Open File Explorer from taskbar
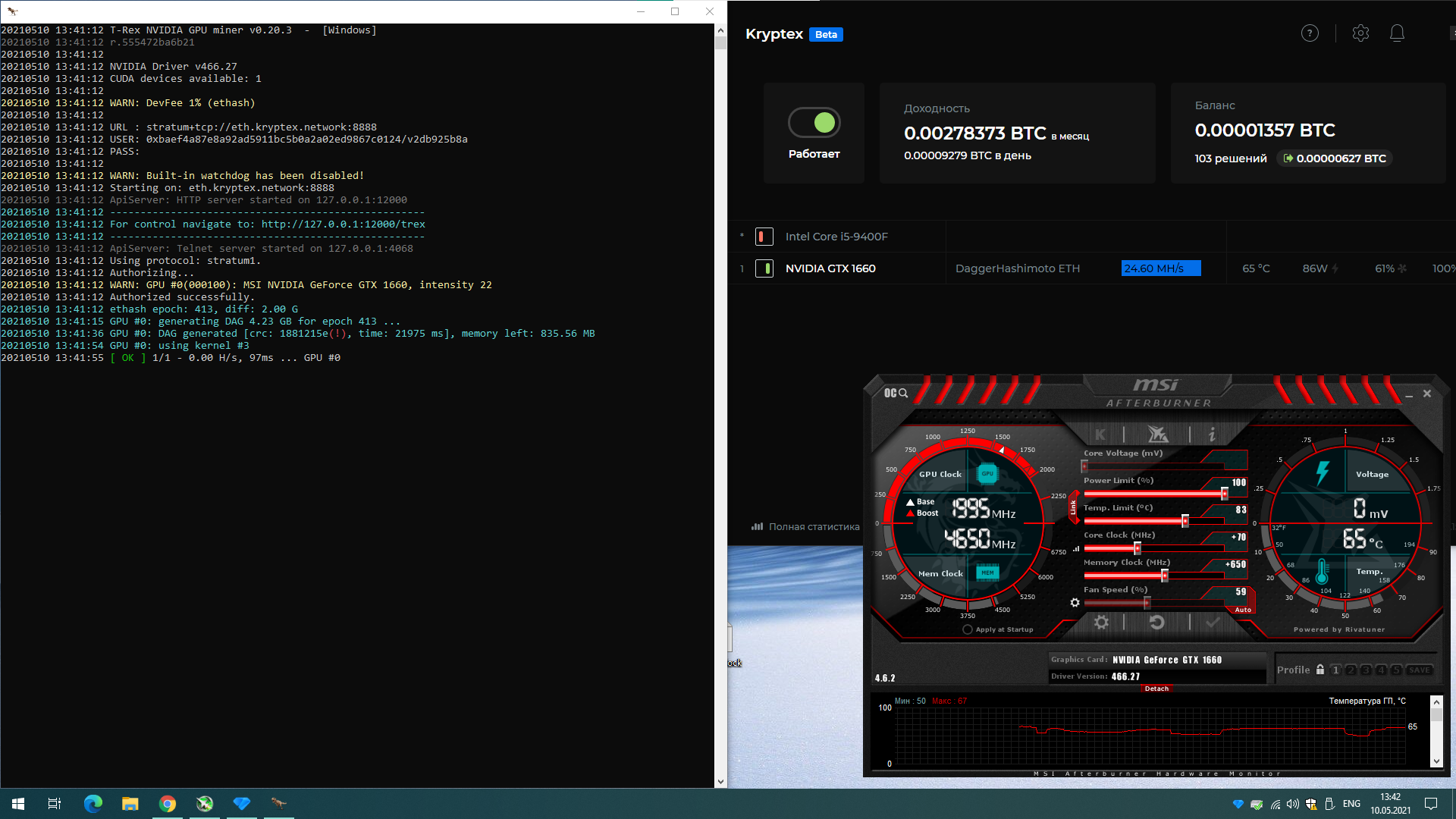Image resolution: width=1456 pixels, height=819 pixels. click(x=130, y=803)
